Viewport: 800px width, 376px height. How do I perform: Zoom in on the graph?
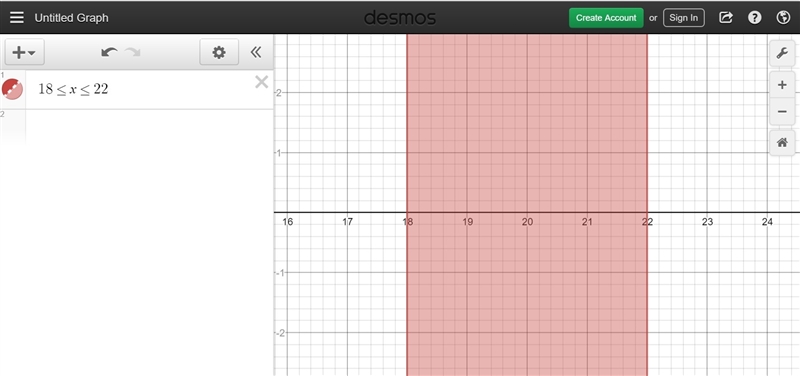[782, 85]
